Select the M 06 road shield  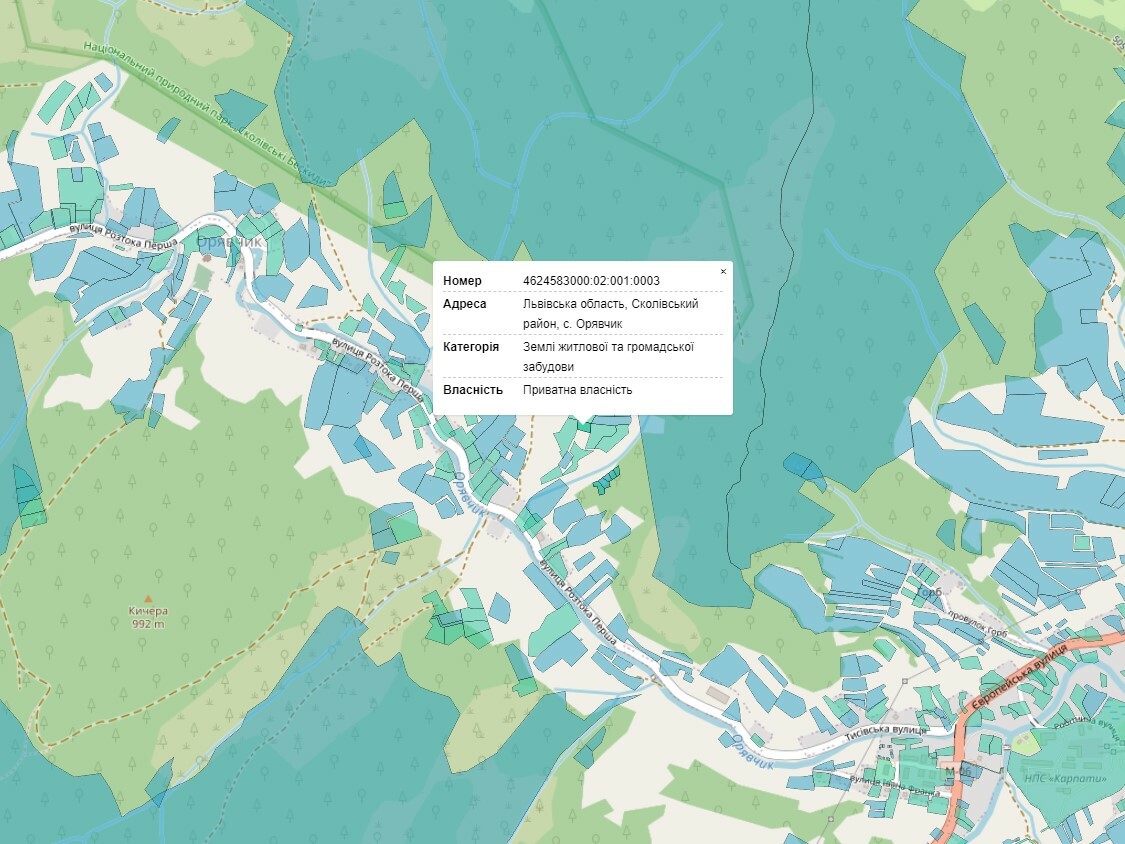click(958, 771)
